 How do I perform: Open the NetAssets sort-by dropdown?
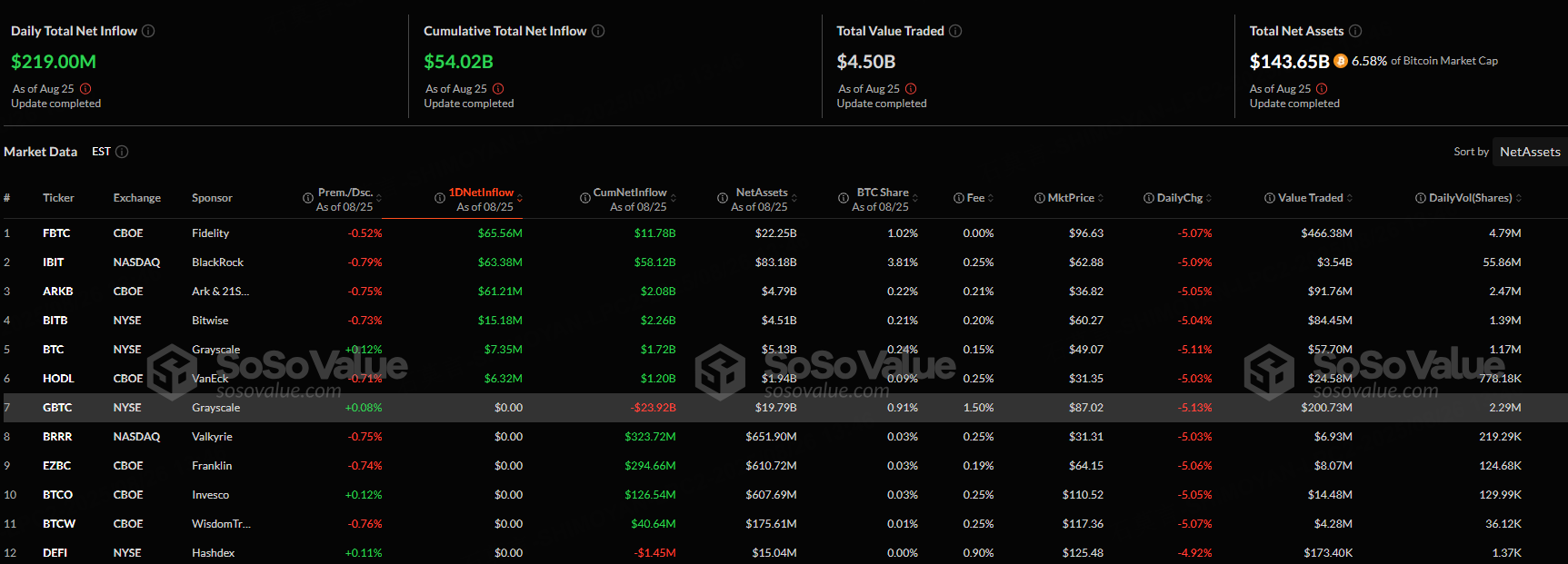[x=1529, y=152]
